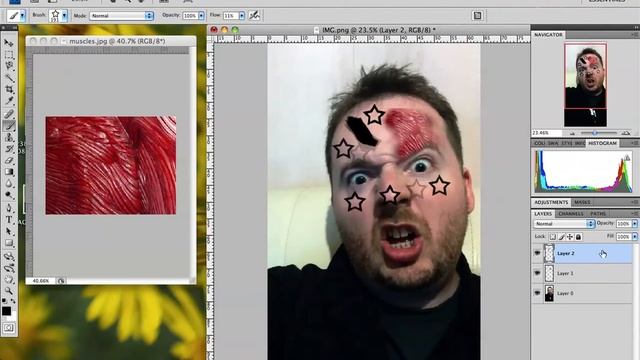The width and height of the screenshot is (640, 360).
Task: Select the Gradient tool
Action: coord(9,172)
